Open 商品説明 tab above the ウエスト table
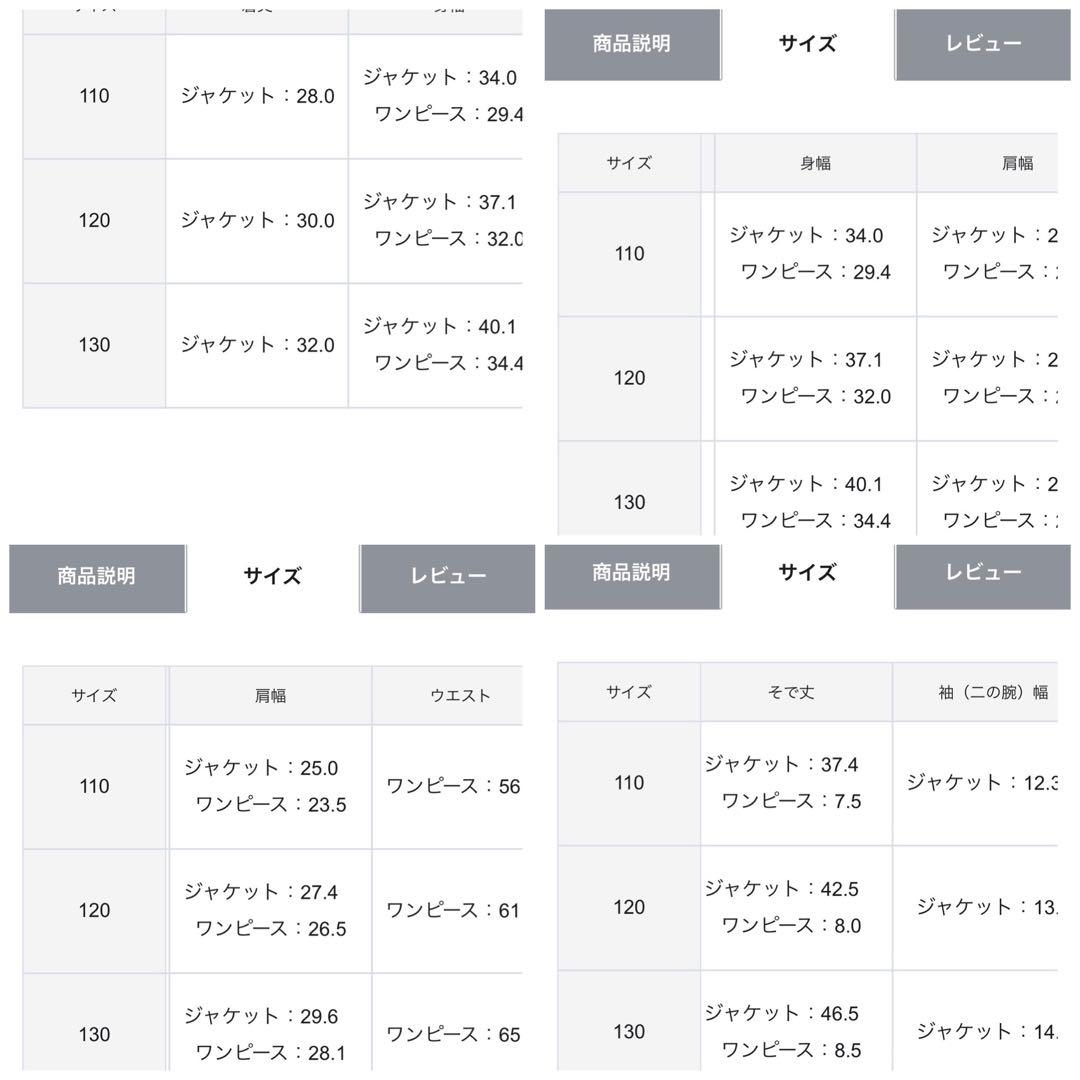 (97, 578)
